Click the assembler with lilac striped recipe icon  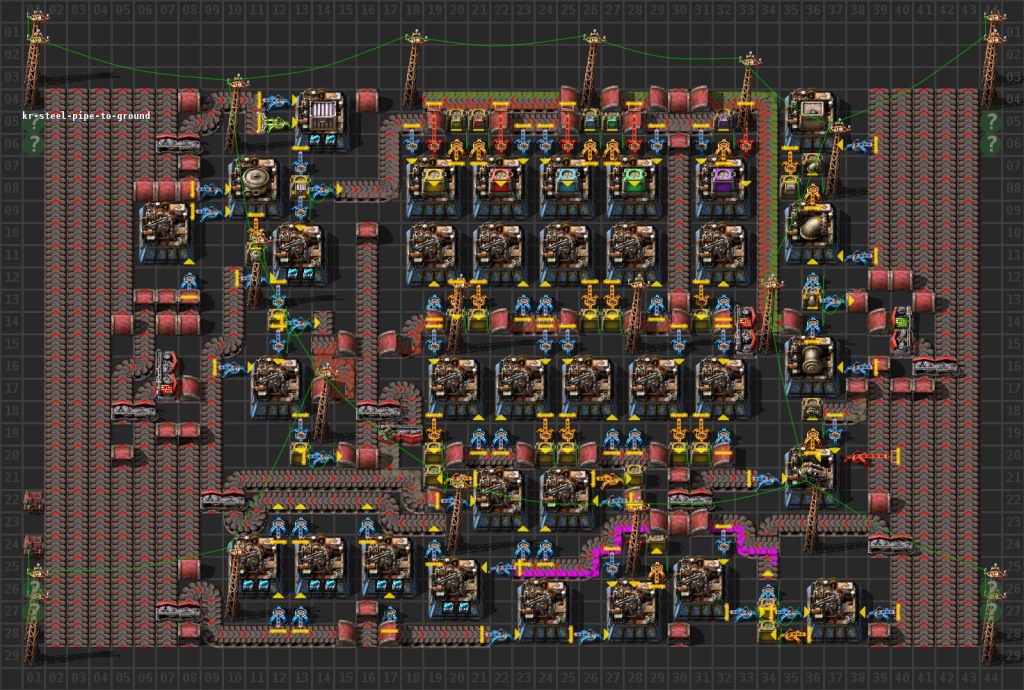click(322, 119)
